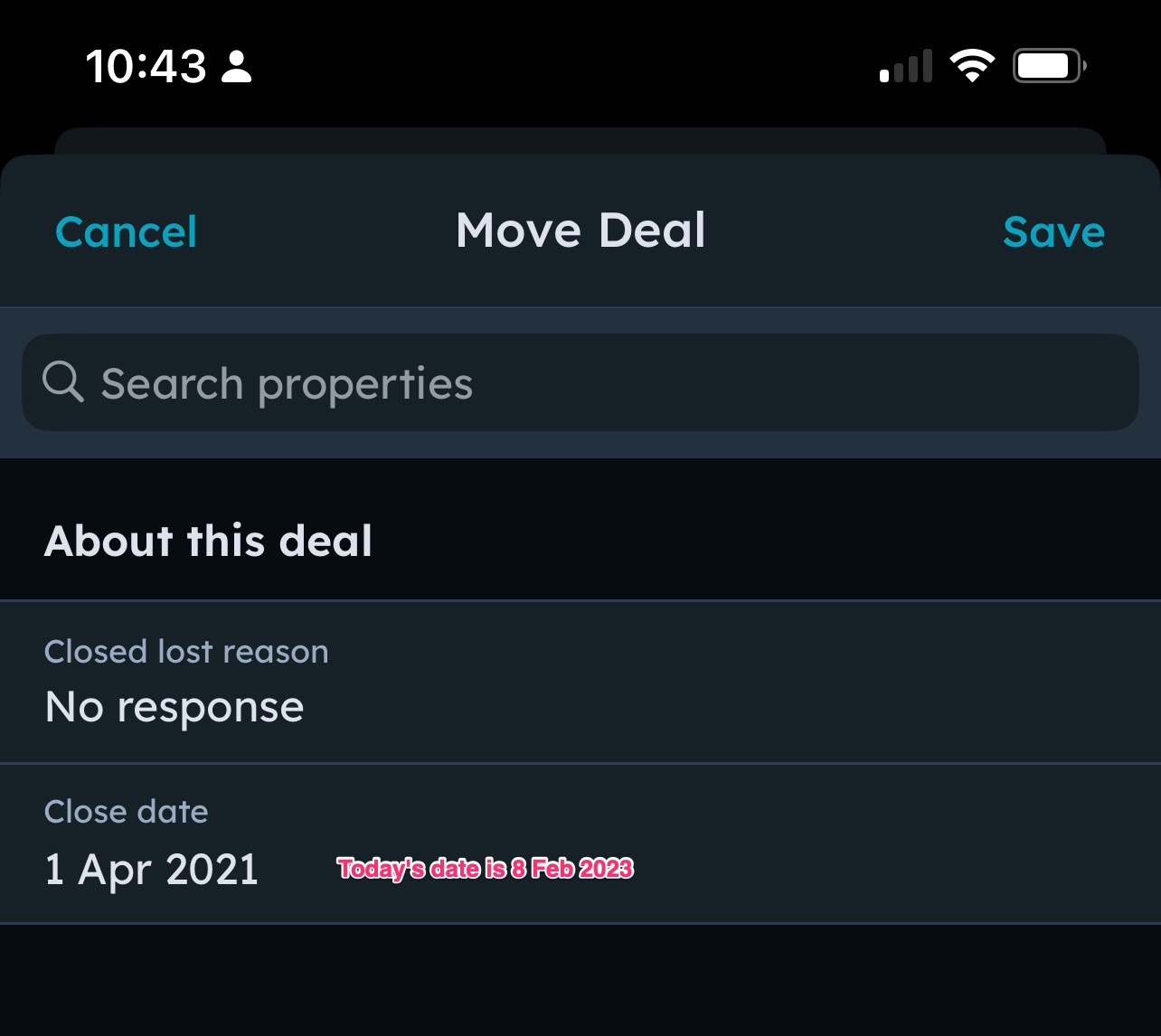Tap the Move Deal title
Image resolution: width=1161 pixels, height=1036 pixels.
(x=580, y=231)
